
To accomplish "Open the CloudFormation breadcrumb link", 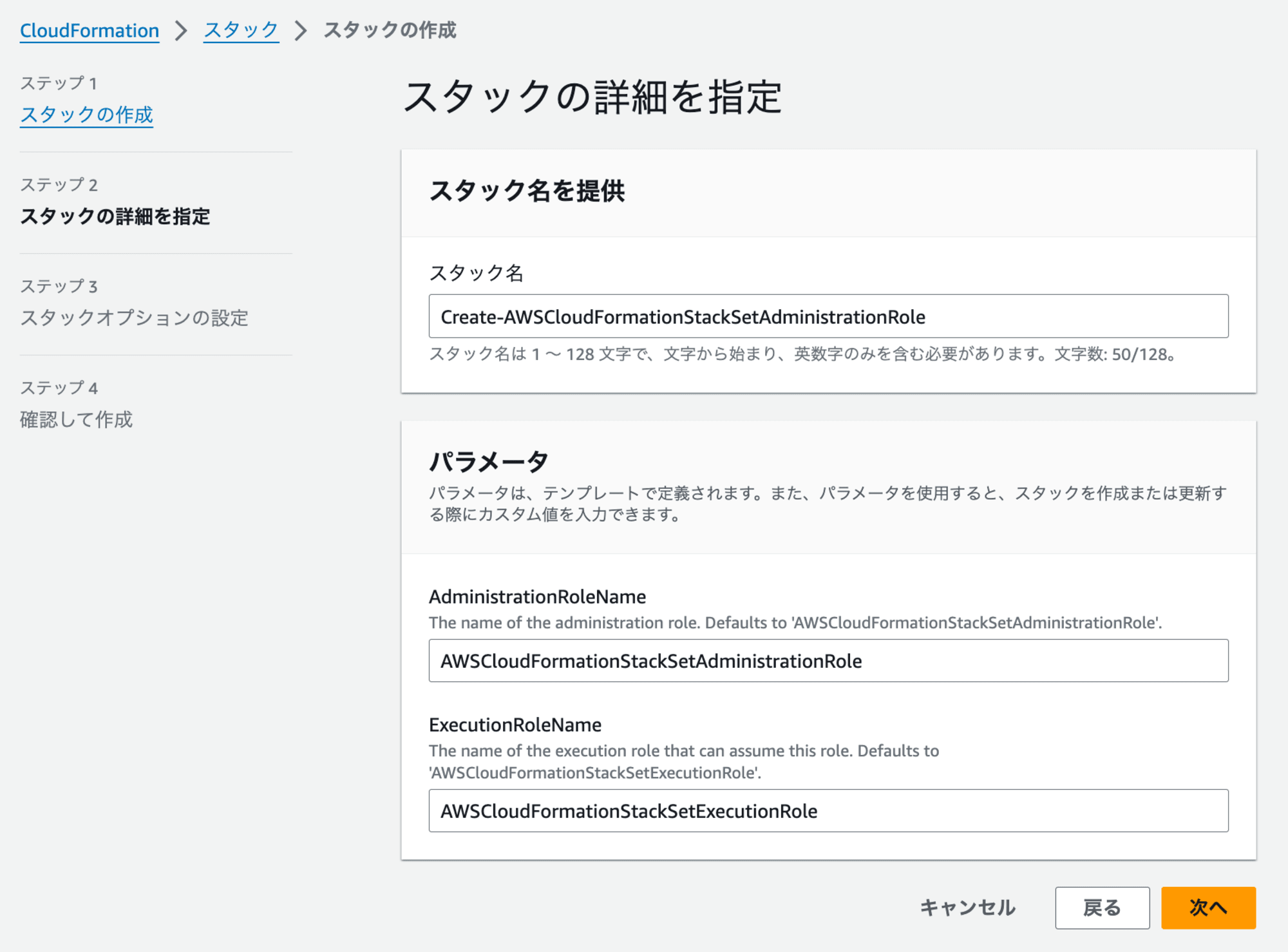I will click(x=90, y=30).
